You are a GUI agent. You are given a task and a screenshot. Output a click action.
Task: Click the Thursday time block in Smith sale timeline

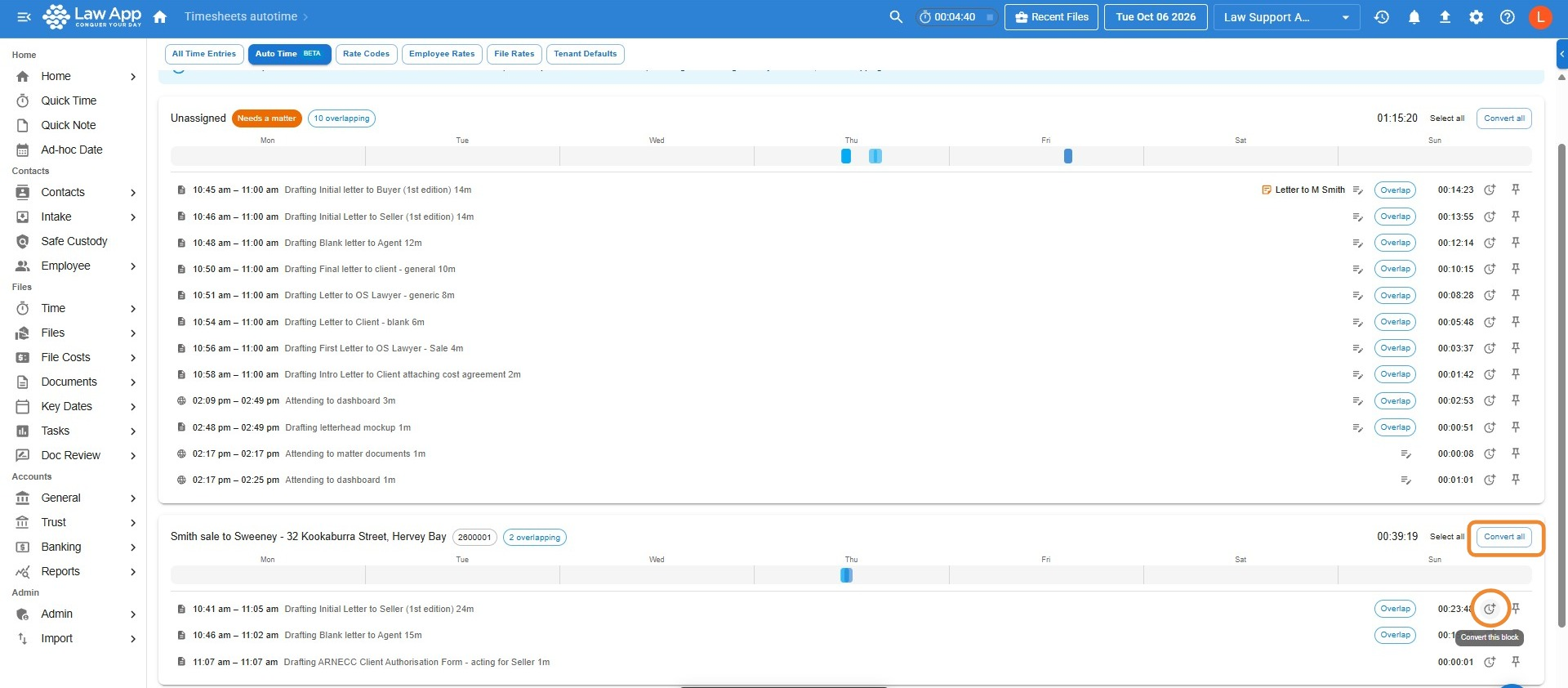(846, 575)
